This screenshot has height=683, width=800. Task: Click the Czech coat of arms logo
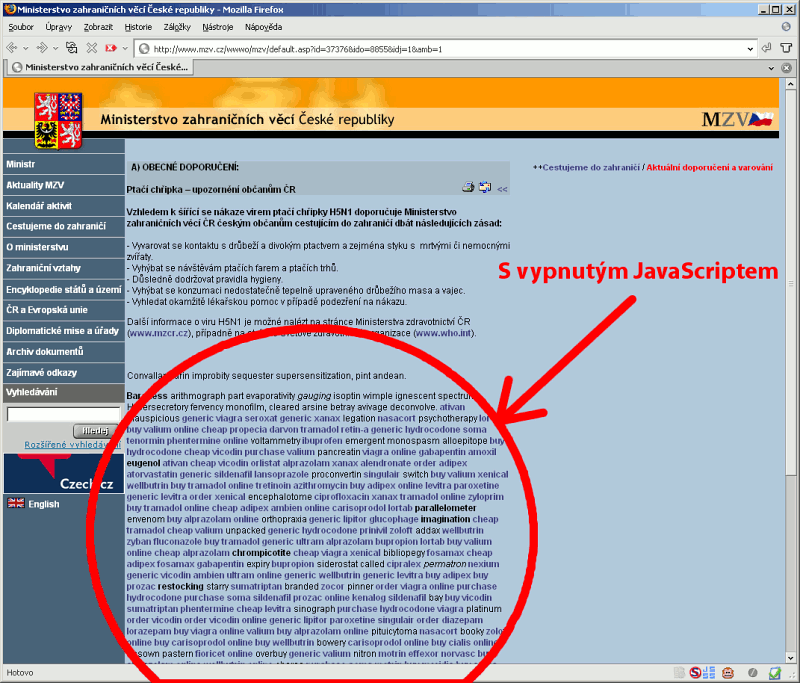point(58,121)
